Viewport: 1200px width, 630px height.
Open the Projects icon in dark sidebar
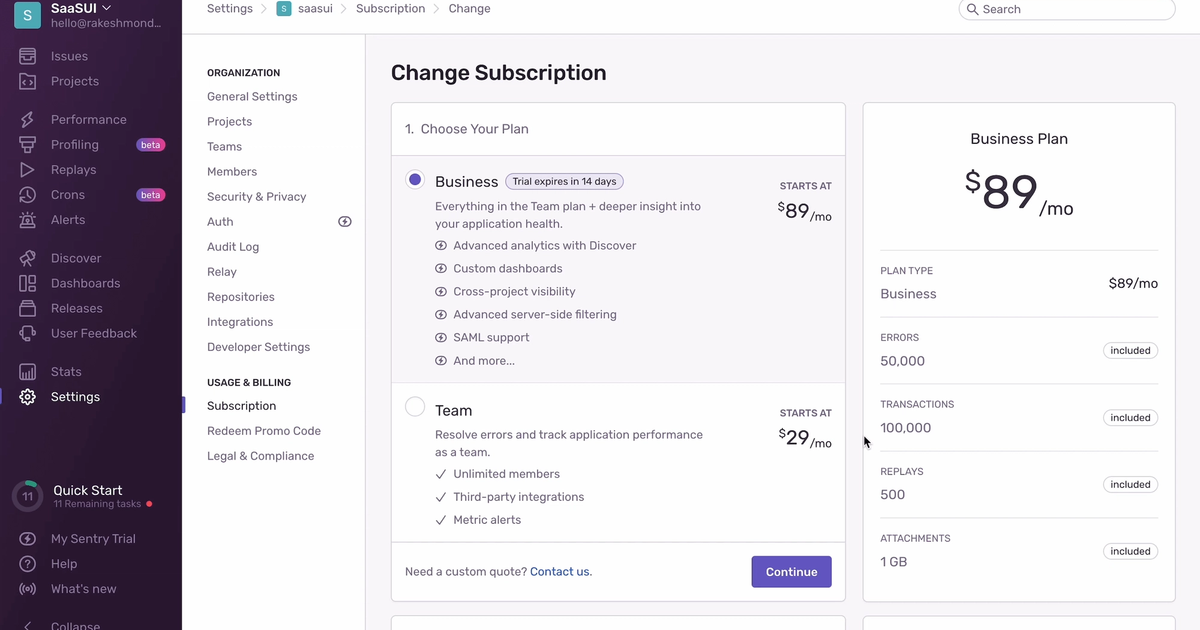coord(28,81)
